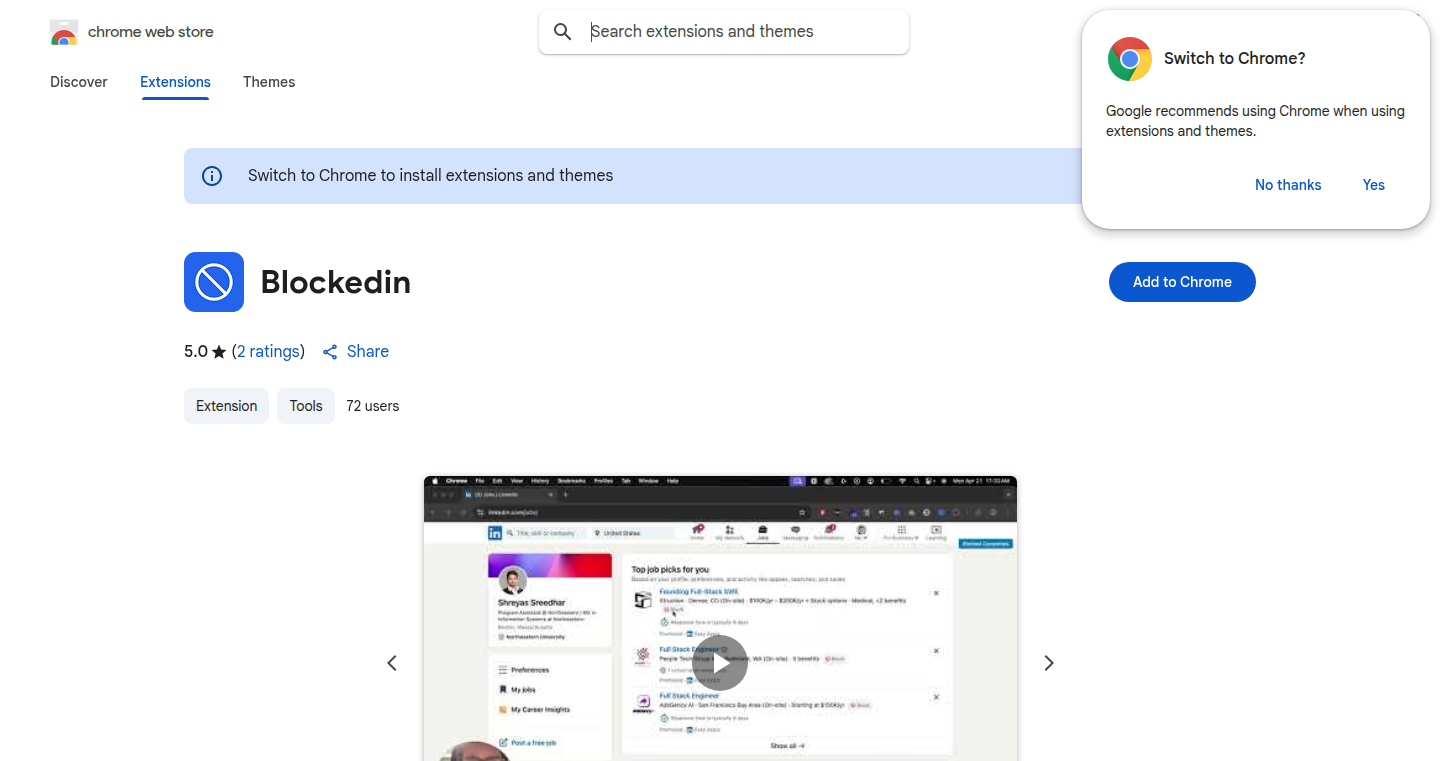Click the info icon in the blue banner
Image resolution: width=1440 pixels, height=761 pixels.
tap(212, 176)
